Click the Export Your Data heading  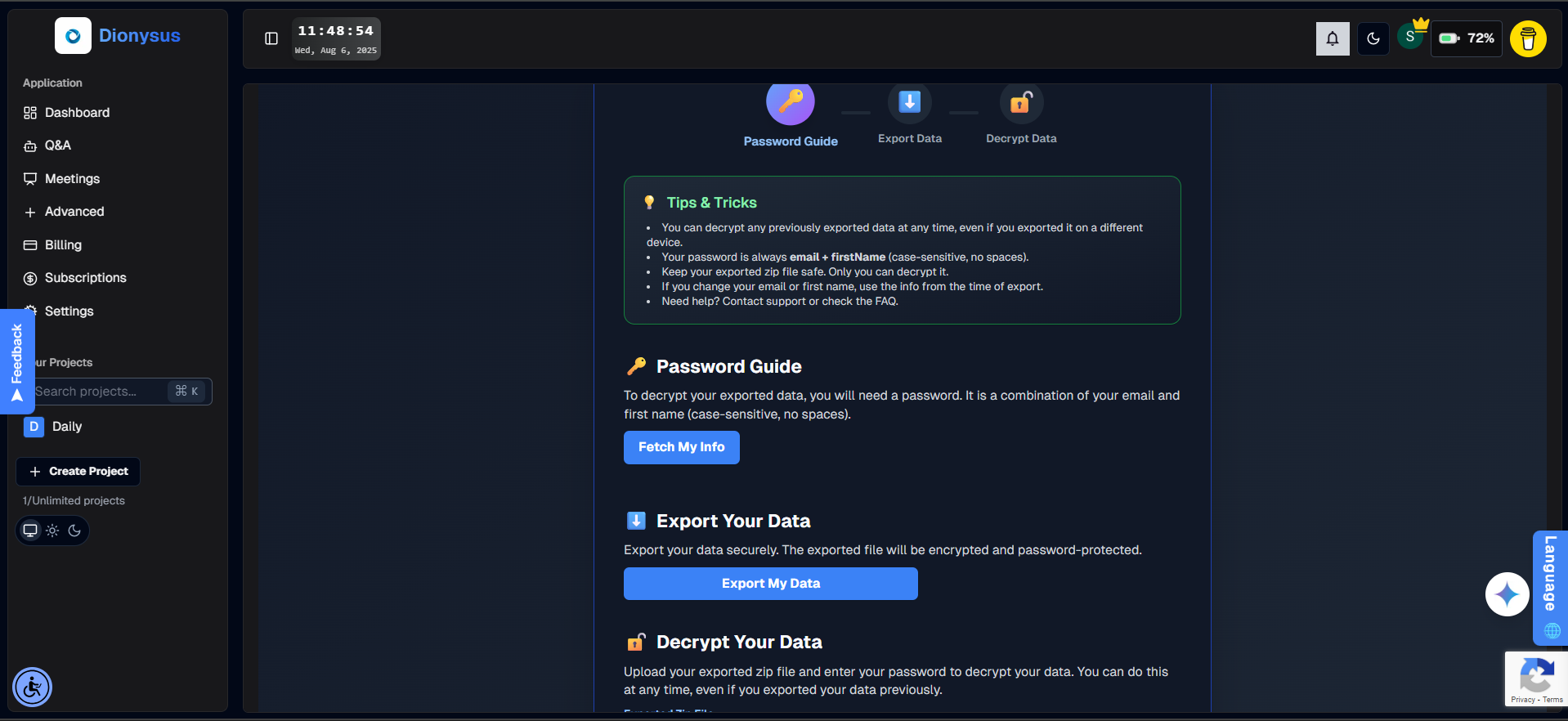[733, 522]
